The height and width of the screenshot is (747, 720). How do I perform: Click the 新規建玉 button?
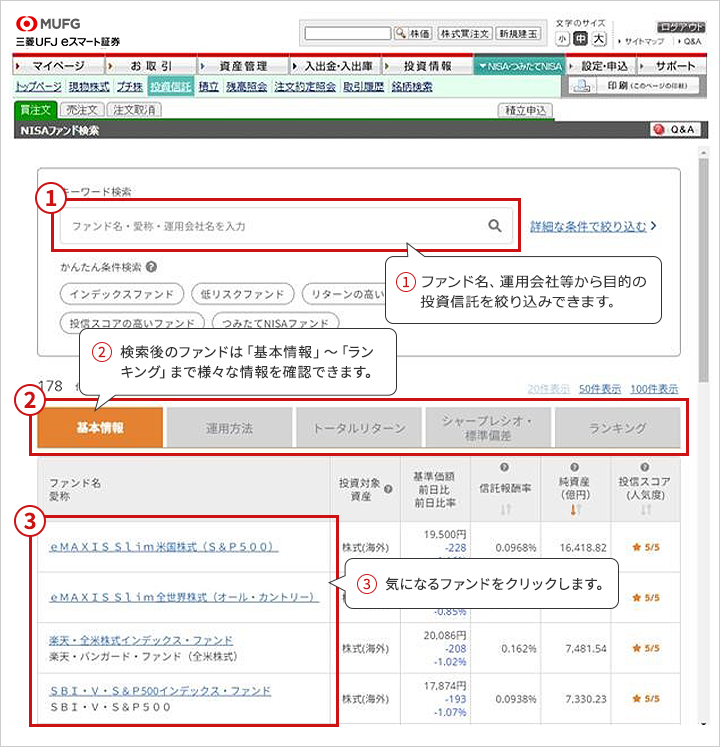click(x=518, y=33)
